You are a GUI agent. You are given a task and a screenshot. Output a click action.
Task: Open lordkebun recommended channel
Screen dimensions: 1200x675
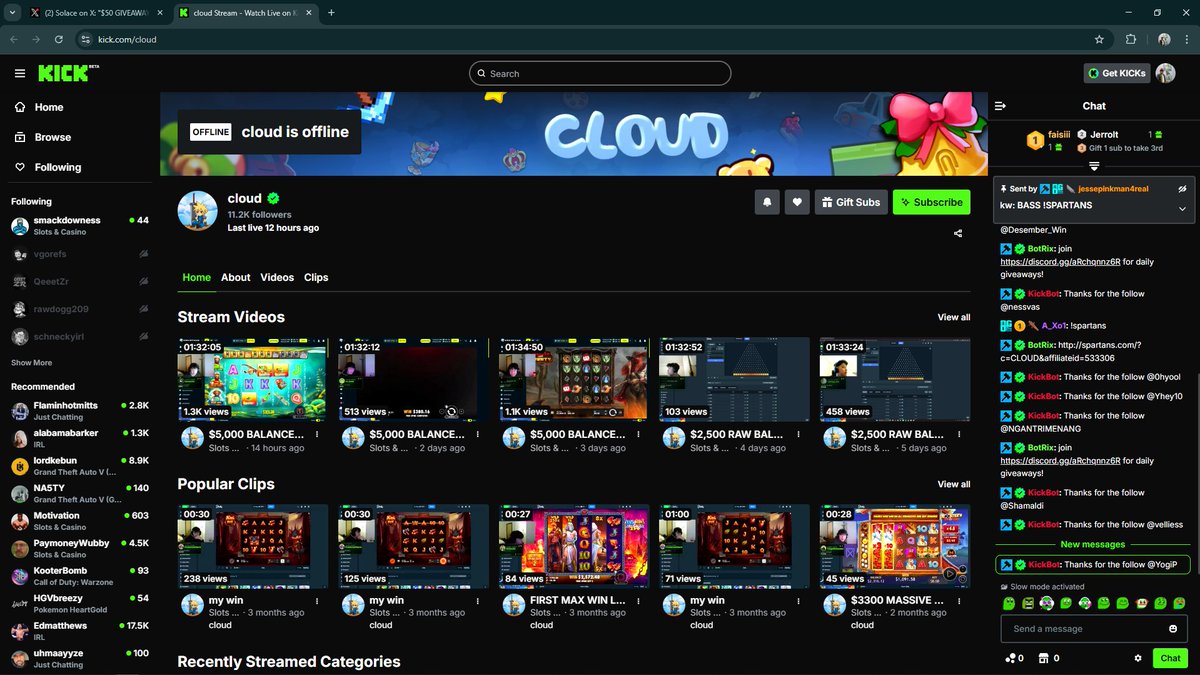coord(80,466)
